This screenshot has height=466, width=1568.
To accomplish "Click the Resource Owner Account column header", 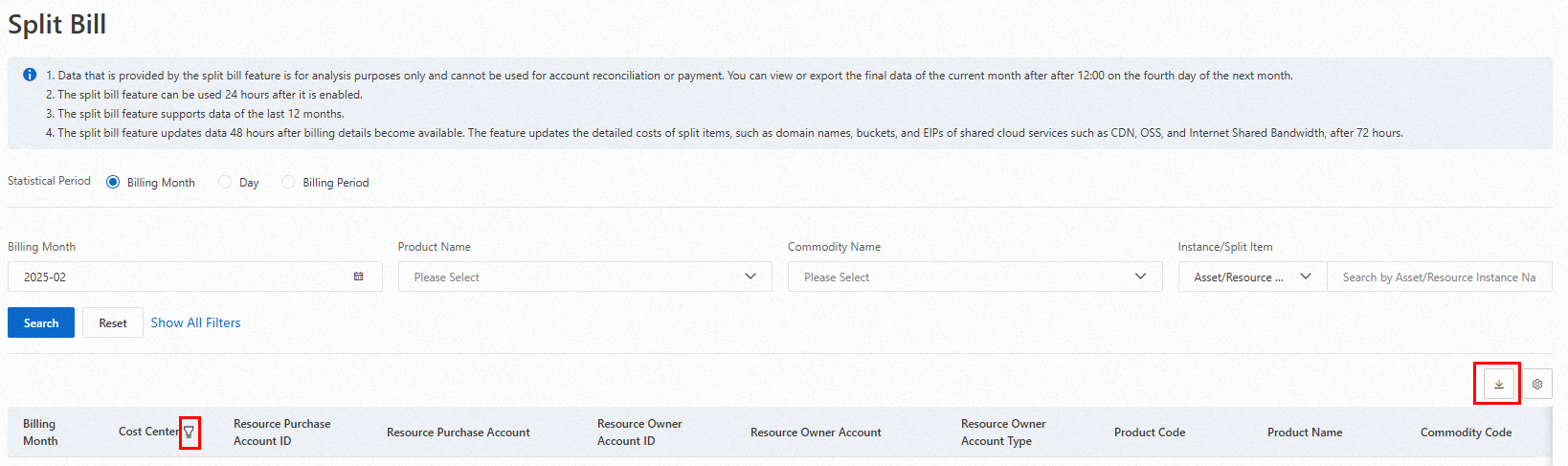I will [816, 433].
